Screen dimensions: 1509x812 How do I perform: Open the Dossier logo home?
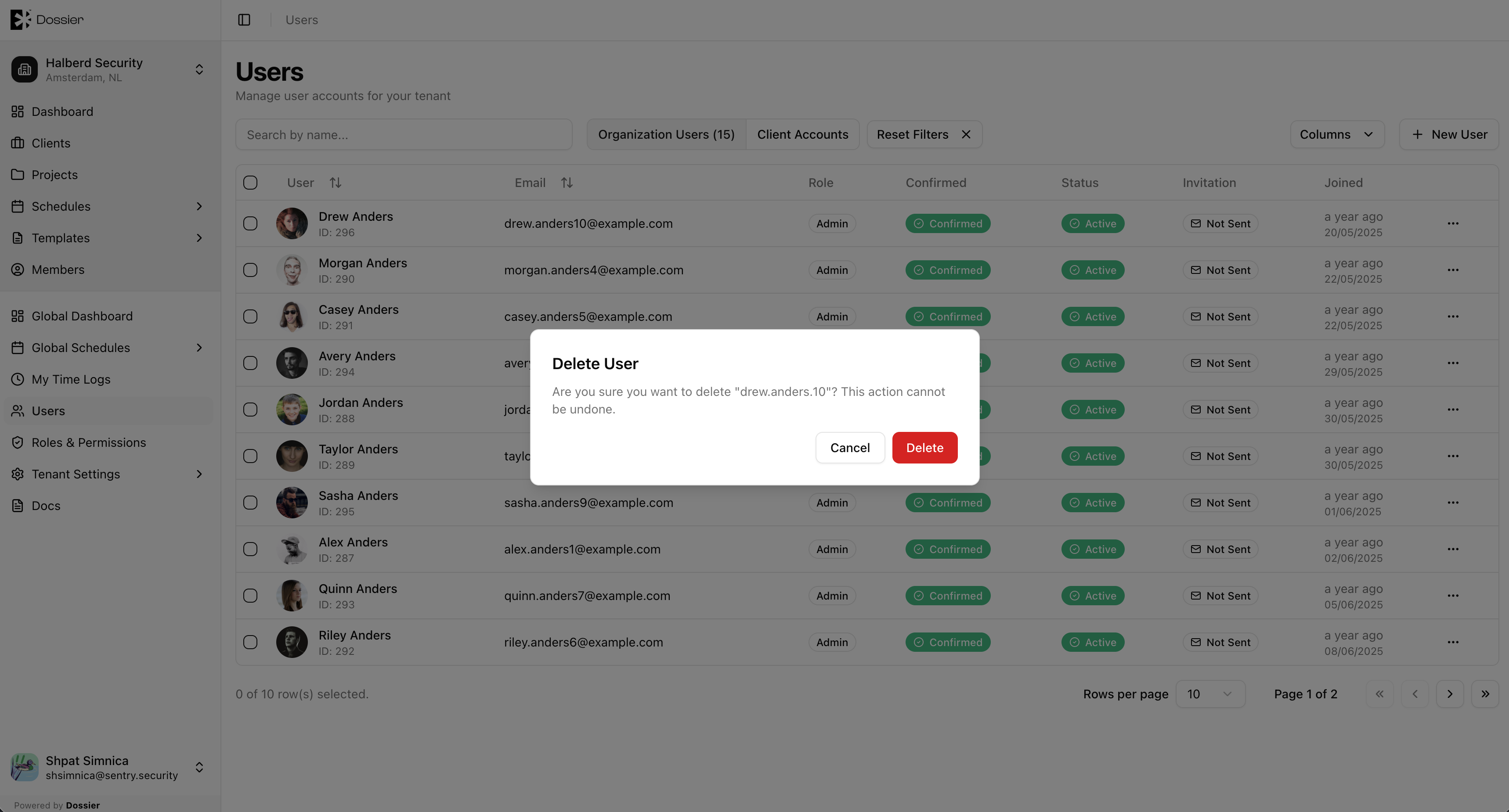(x=47, y=19)
